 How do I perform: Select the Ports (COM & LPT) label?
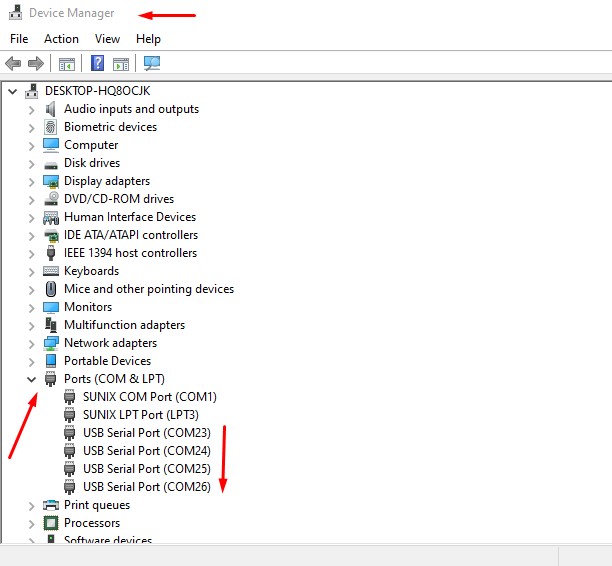(114, 379)
